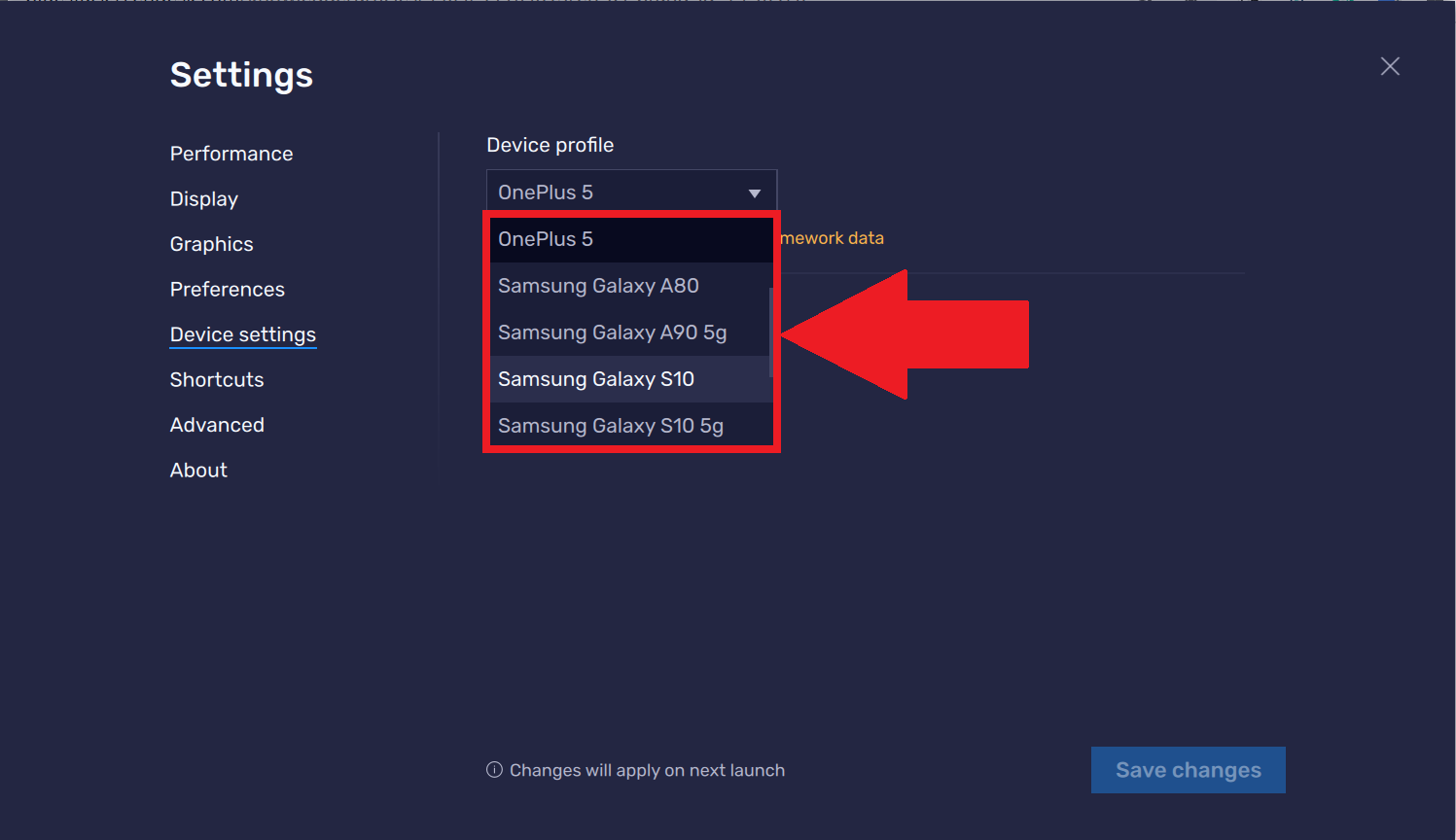Click the 'Changes will apply on next launch' text

pos(647,770)
